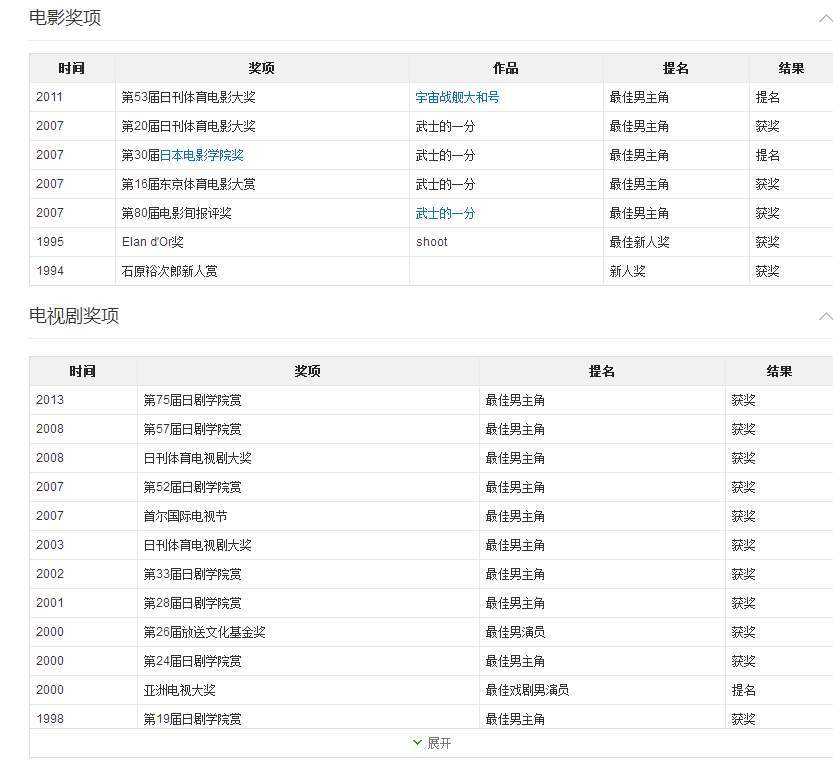Image resolution: width=833 pixels, height=768 pixels.
Task: Open 武士的一分 link in 第80届电影旬报评奖 row
Action: click(445, 213)
